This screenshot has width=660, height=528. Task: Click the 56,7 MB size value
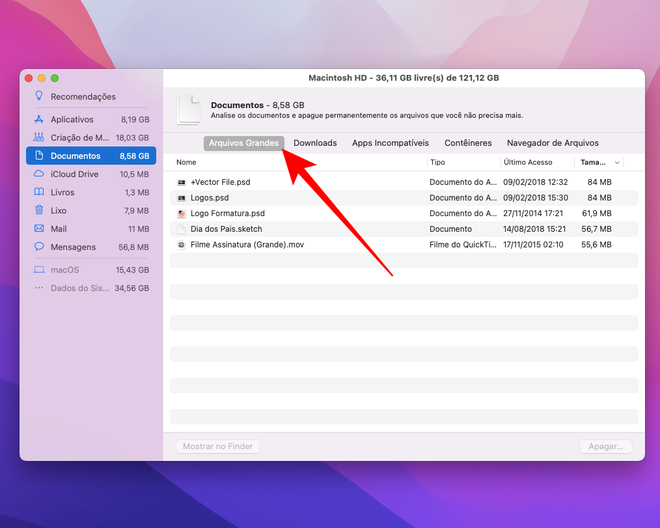pyautogui.click(x=596, y=229)
